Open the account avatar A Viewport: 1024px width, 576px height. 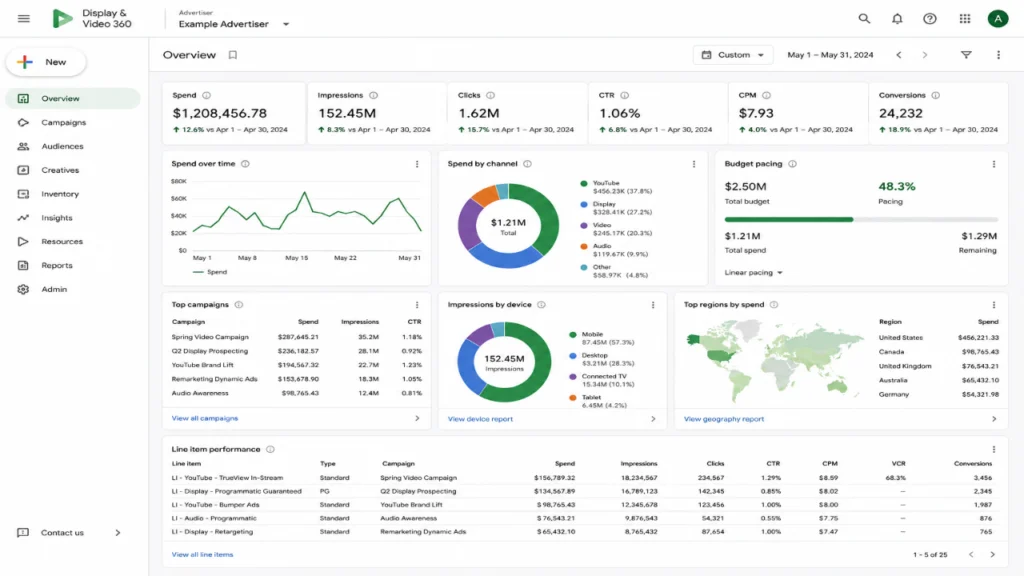[x=998, y=18]
